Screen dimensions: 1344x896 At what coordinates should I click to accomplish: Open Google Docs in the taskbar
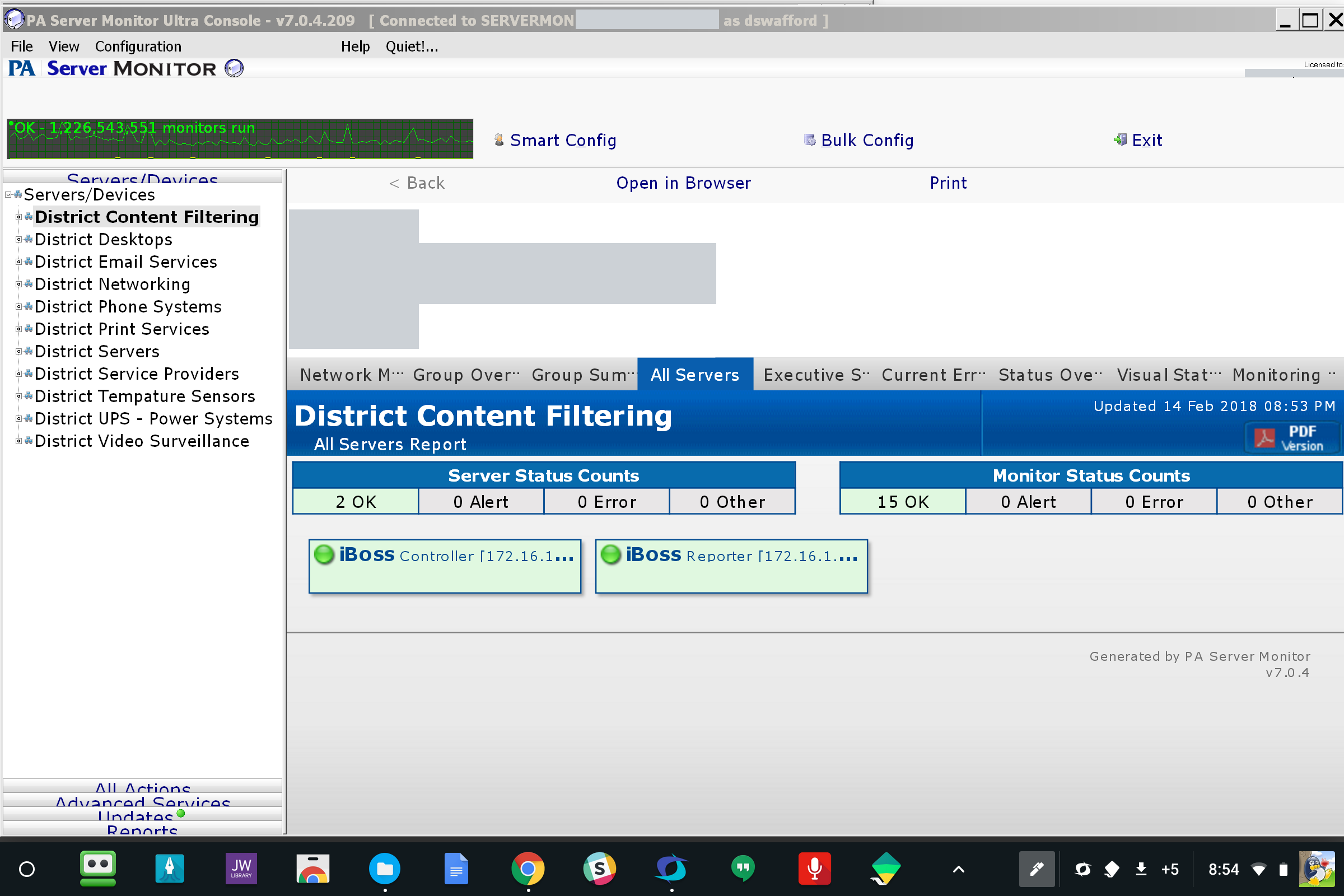[x=456, y=869]
